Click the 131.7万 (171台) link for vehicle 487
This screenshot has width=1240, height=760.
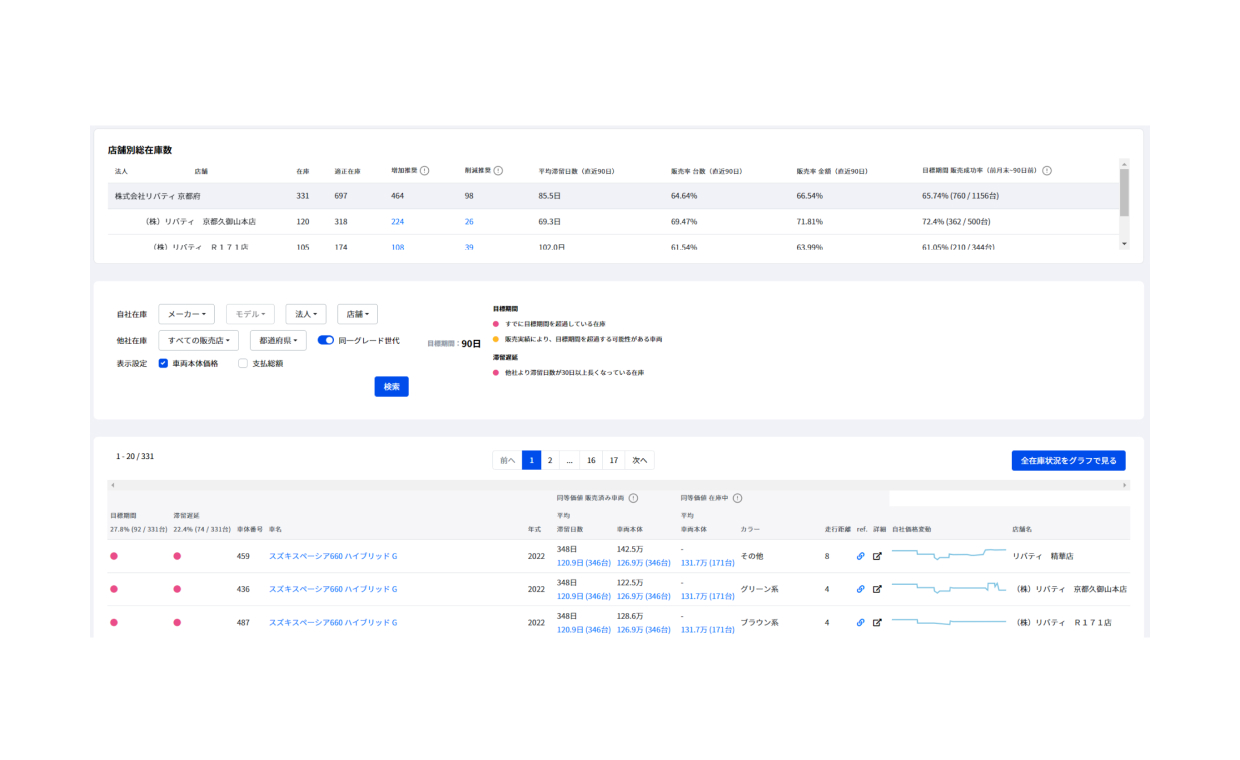706,629
